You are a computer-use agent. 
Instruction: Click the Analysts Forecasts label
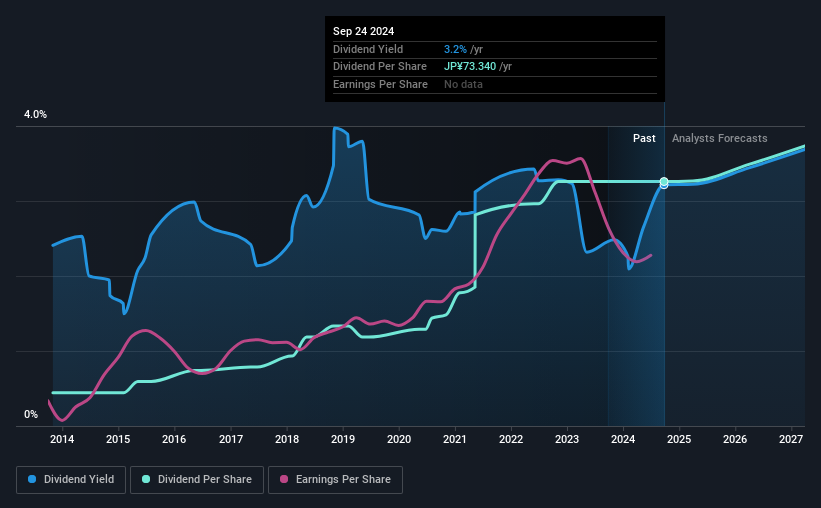(719, 138)
